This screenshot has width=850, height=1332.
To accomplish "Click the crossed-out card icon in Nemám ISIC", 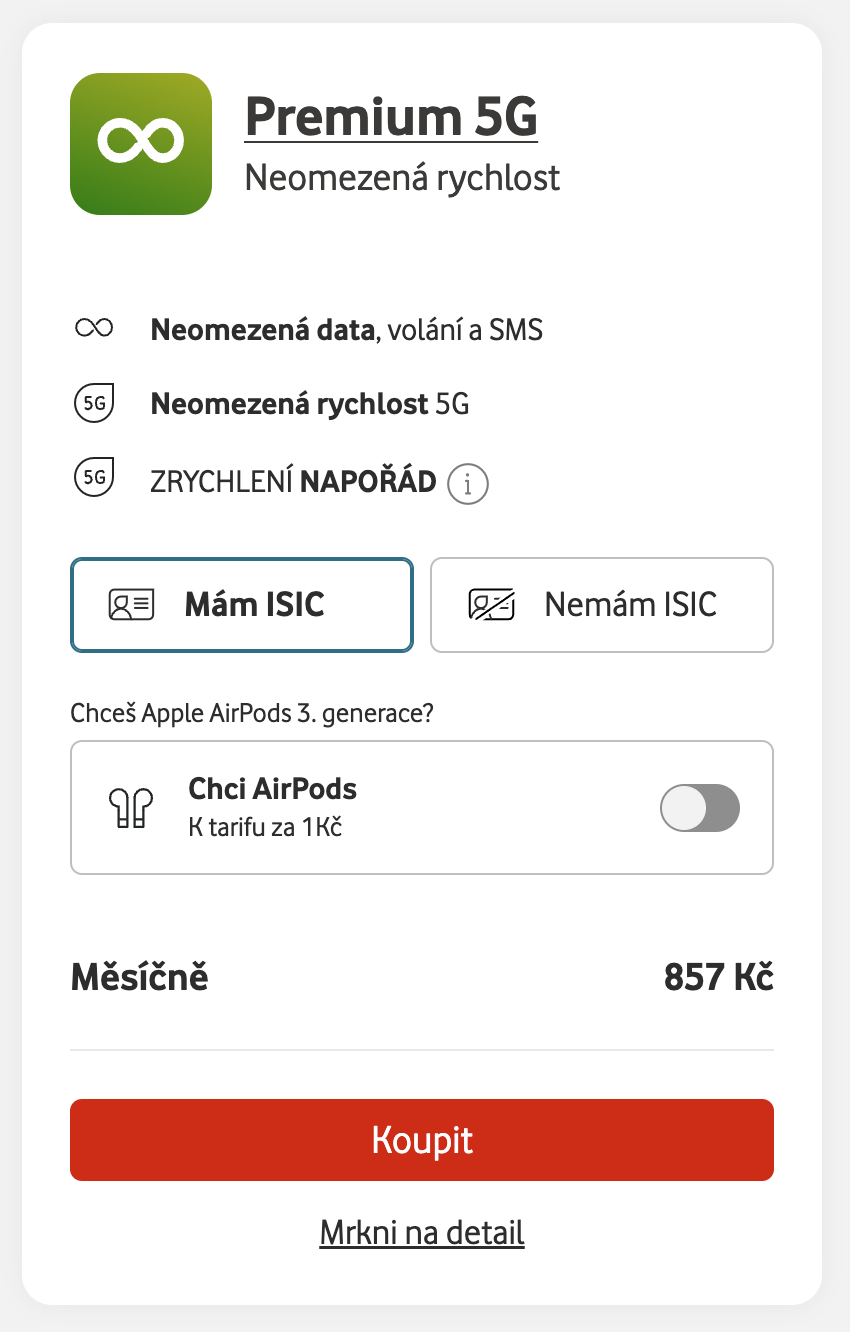I will pyautogui.click(x=491, y=605).
